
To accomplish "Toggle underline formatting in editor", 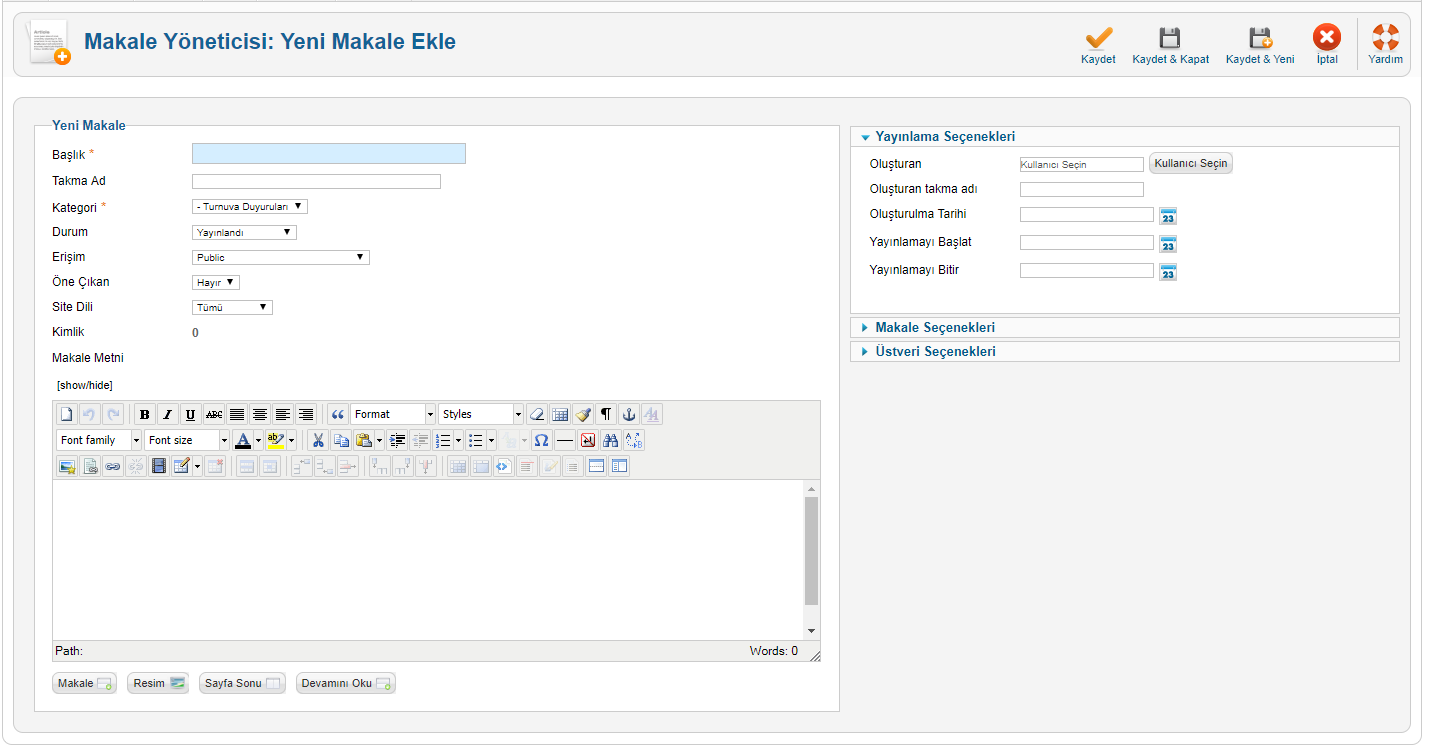I will [190, 415].
